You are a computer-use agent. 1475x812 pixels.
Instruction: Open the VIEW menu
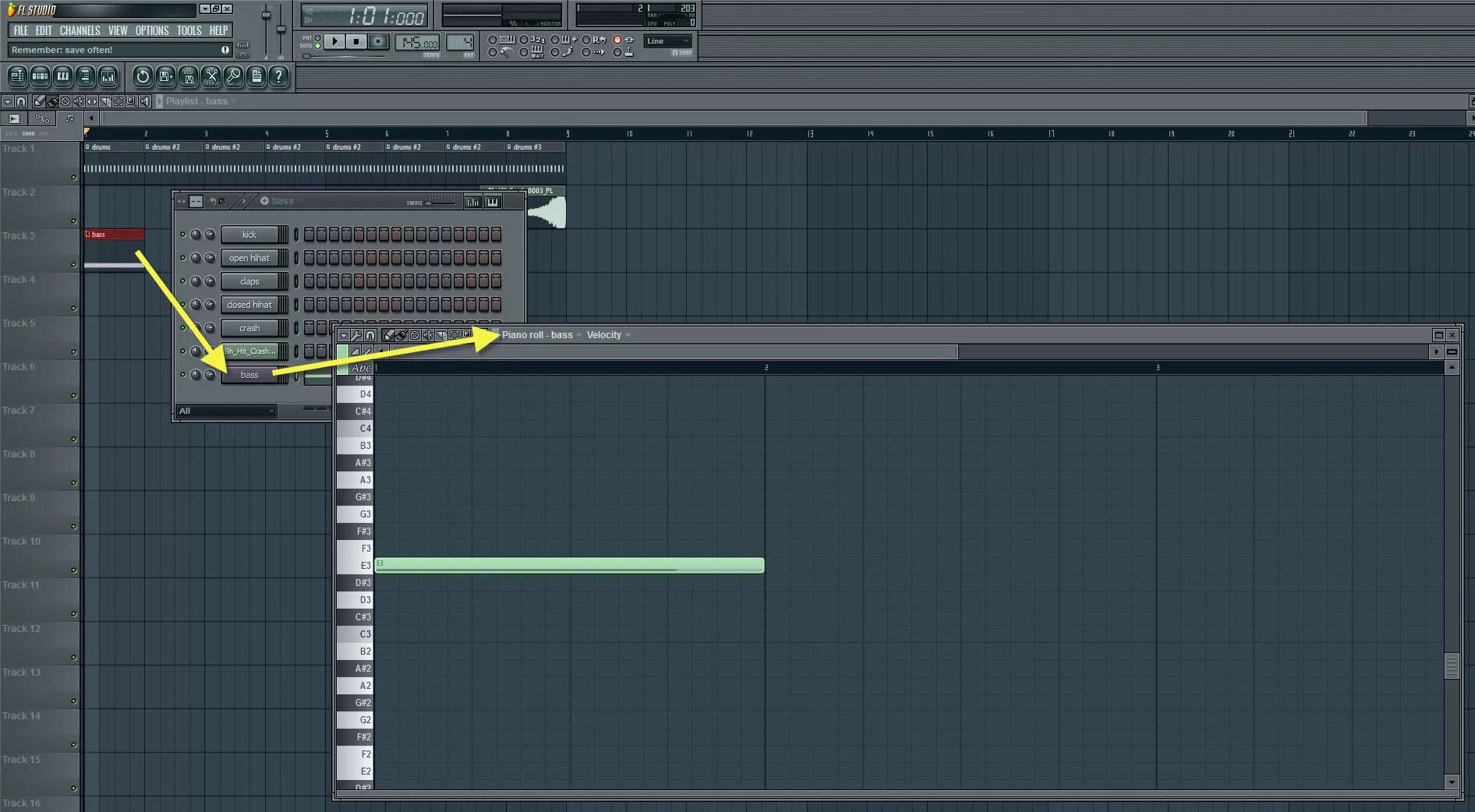pos(118,30)
